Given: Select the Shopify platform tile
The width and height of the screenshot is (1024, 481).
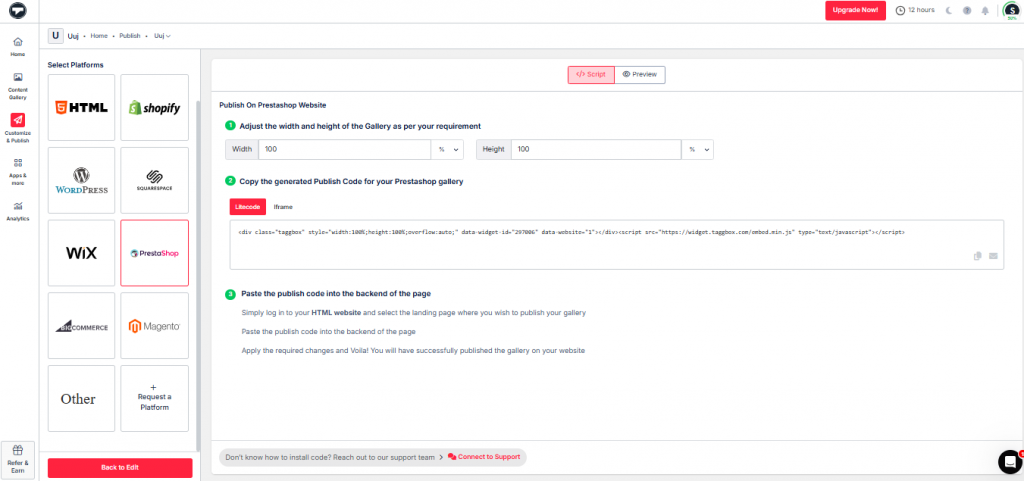Looking at the screenshot, I should 154,108.
